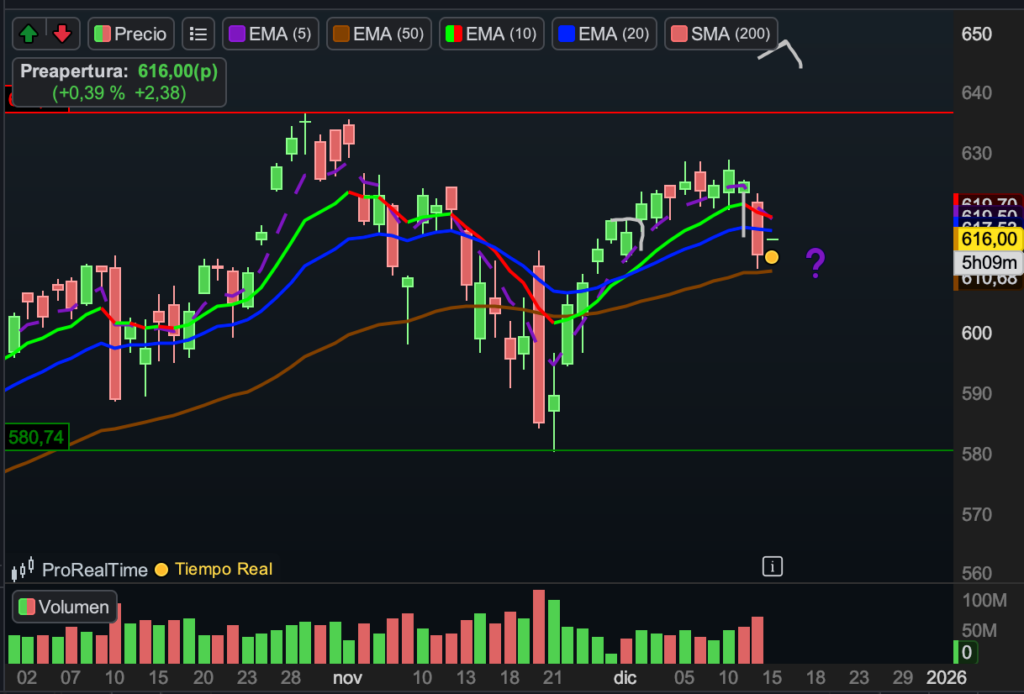This screenshot has width=1024, height=694.
Task: Click the yellow Tiempo Real status dot
Action: [161, 570]
